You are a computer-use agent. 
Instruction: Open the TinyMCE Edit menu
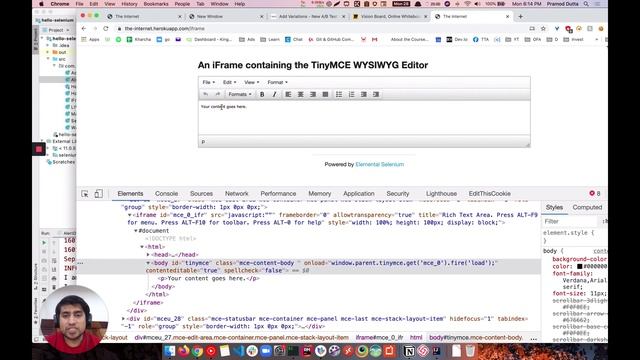(x=229, y=82)
